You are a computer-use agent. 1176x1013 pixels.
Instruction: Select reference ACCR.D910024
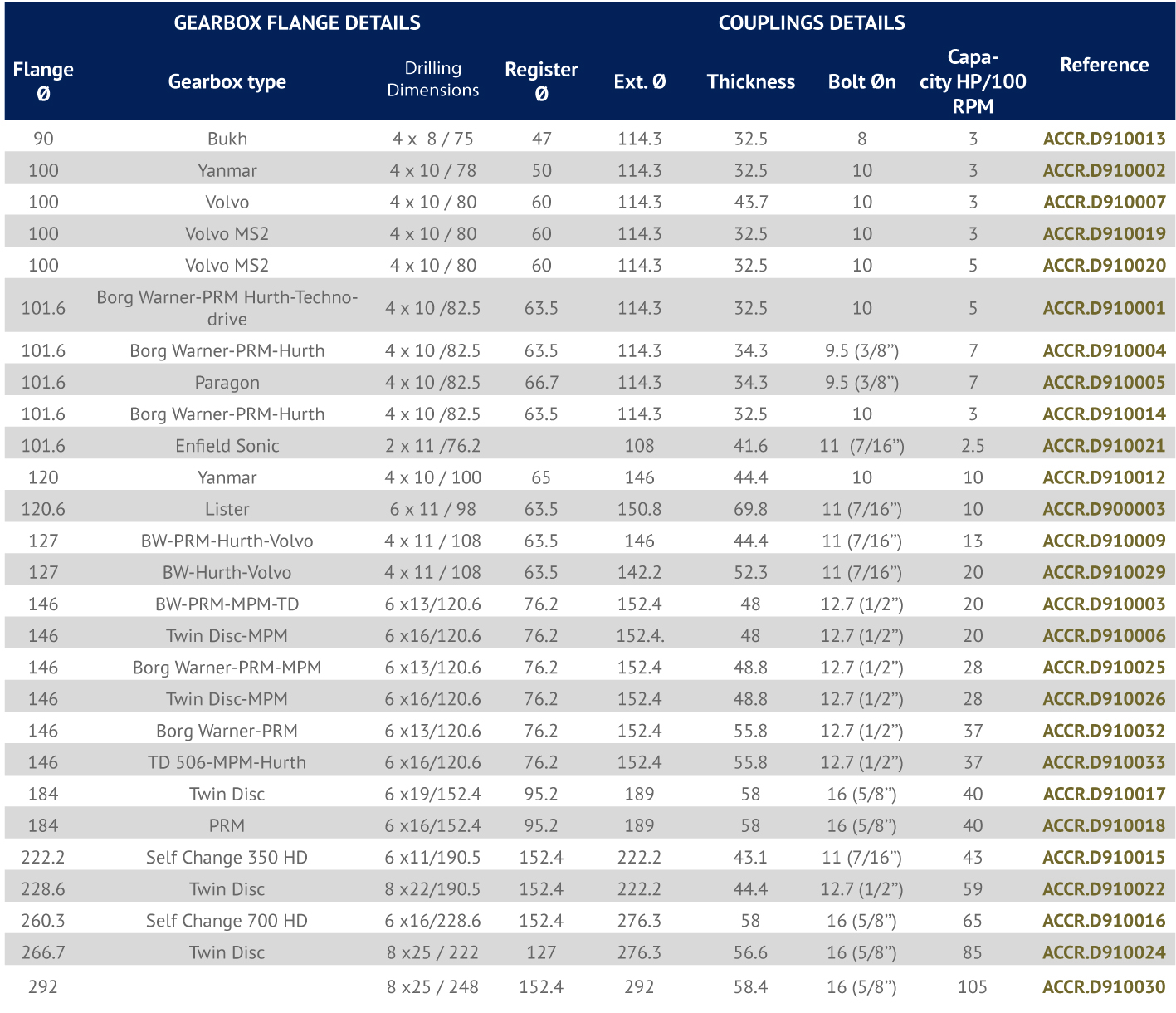pyautogui.click(x=1105, y=952)
